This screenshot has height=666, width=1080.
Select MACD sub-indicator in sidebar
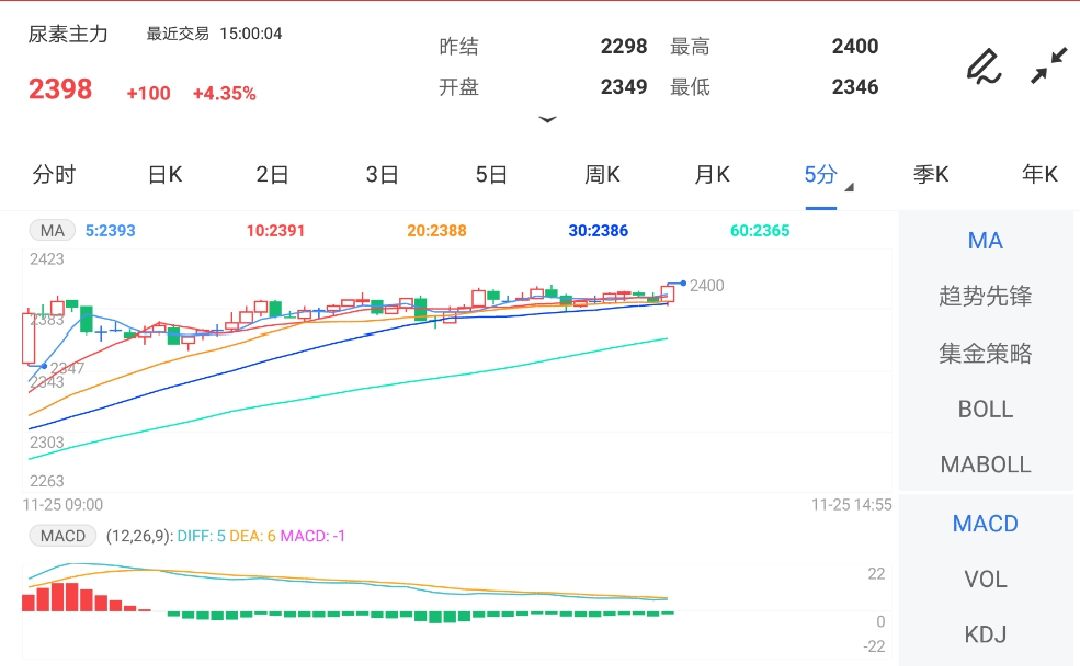tap(985, 523)
